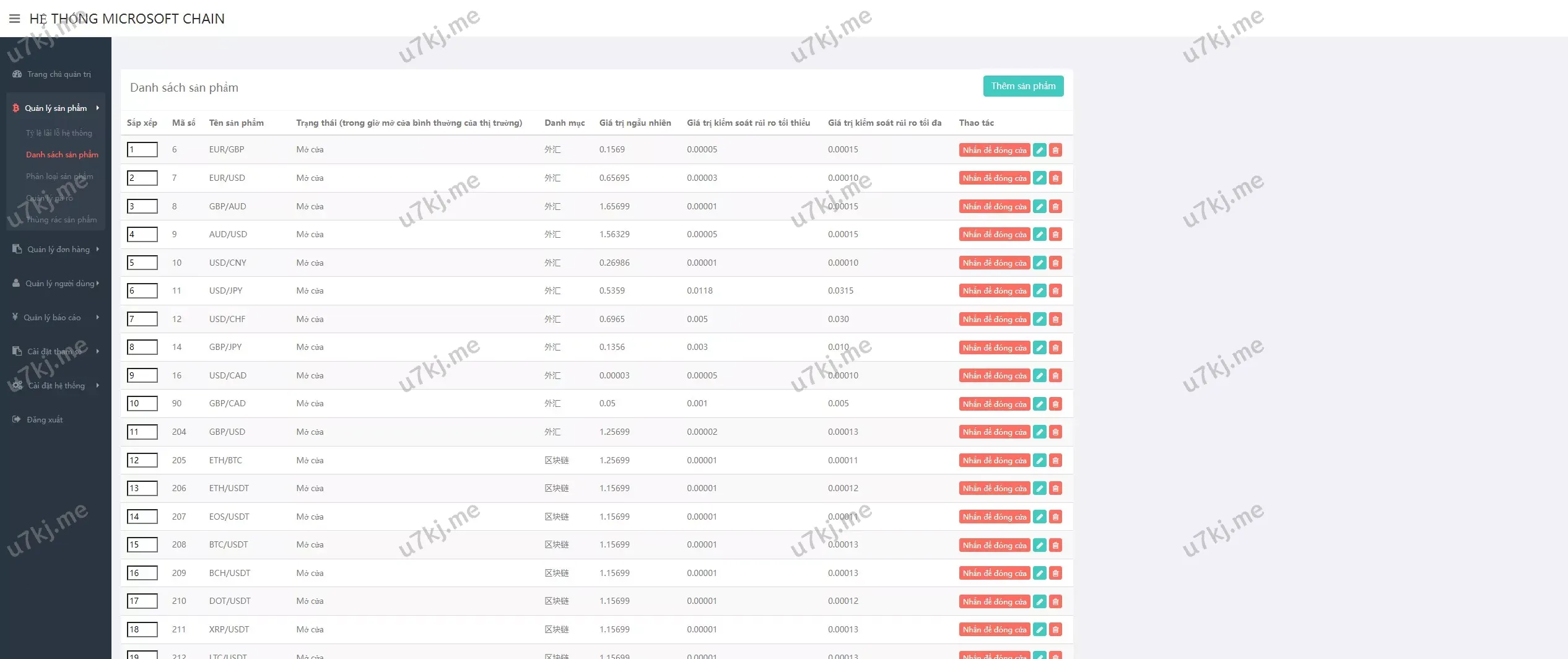Click the Thêm sản phẩm button
1568x659 pixels.
click(1023, 86)
